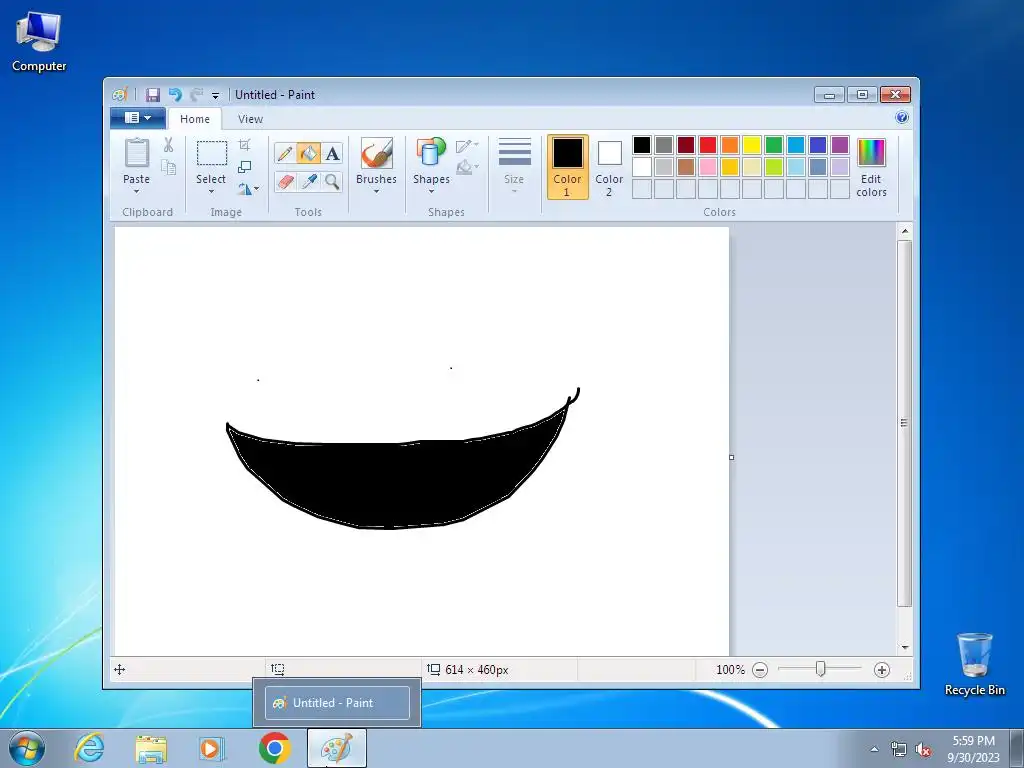Select Color 2 background box
Viewport: 1024px width, 768px height.
click(609, 167)
